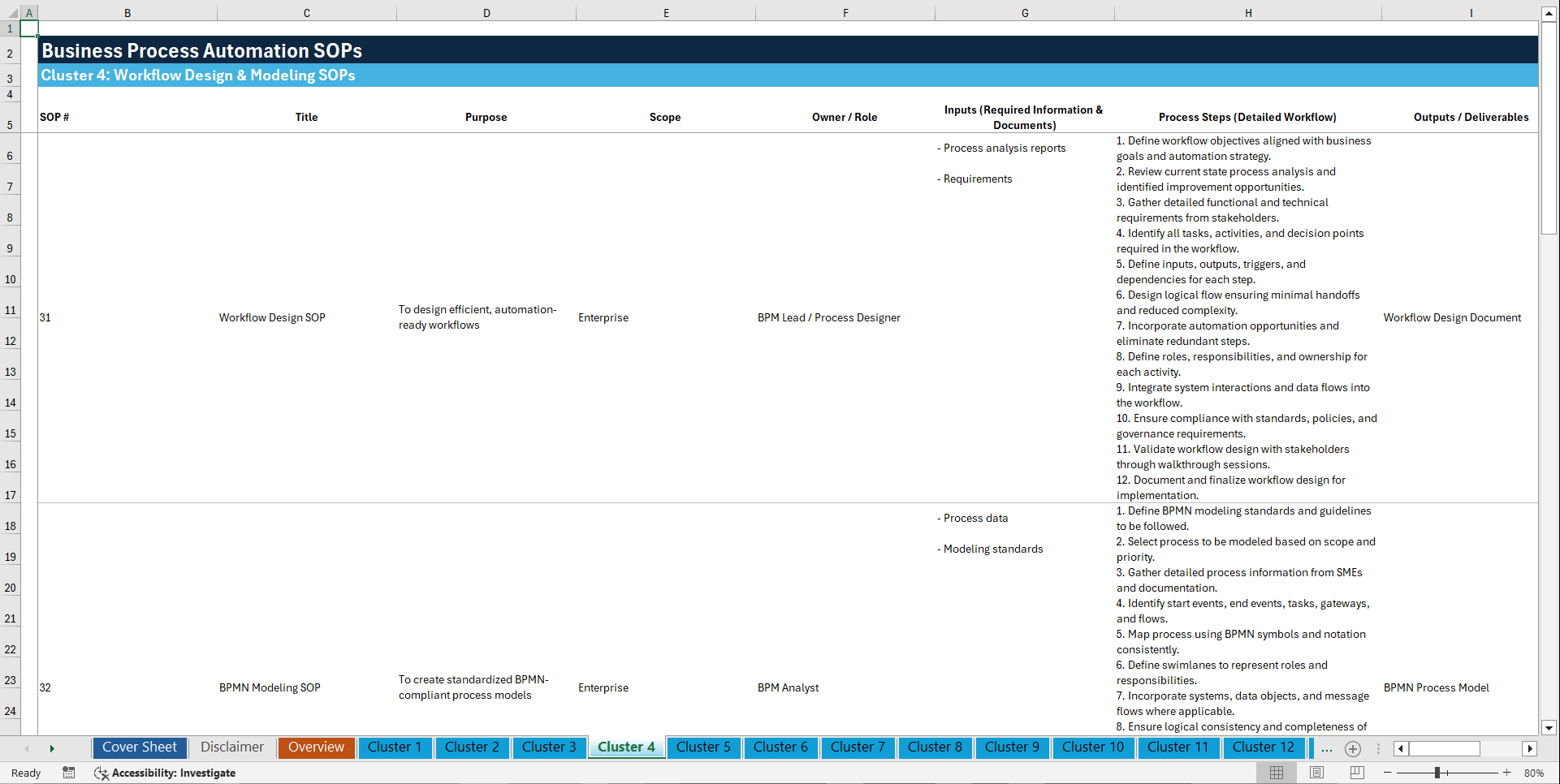Click the 'BPMN Process Model' output cell
Screen dimensions: 1560x784
pos(1436,687)
